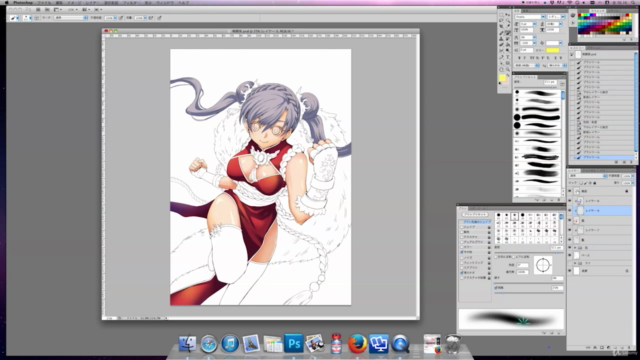Screen dimensions: 640x360
Task: Enable the シェイプ checkbox in Brush panel
Action: click(462, 227)
